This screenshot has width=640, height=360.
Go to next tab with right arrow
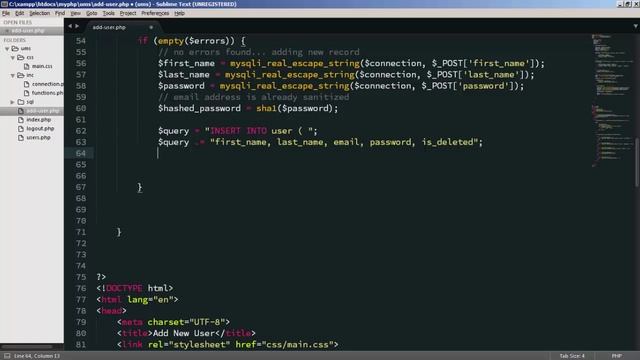77,26
